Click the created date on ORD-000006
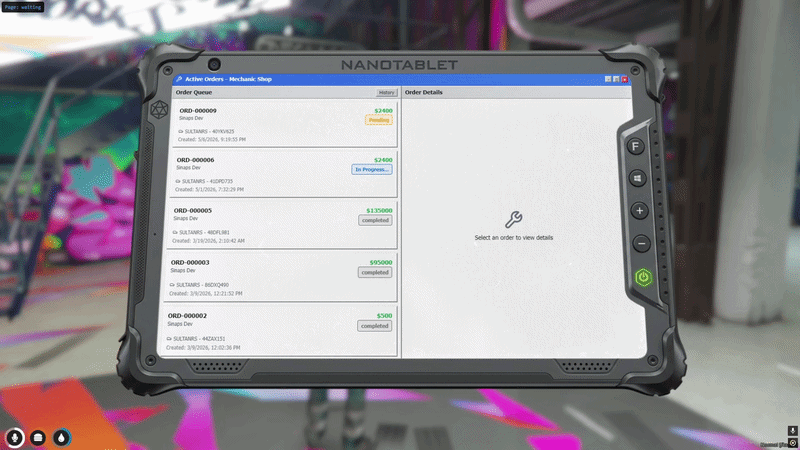This screenshot has height=450, width=800. click(209, 189)
